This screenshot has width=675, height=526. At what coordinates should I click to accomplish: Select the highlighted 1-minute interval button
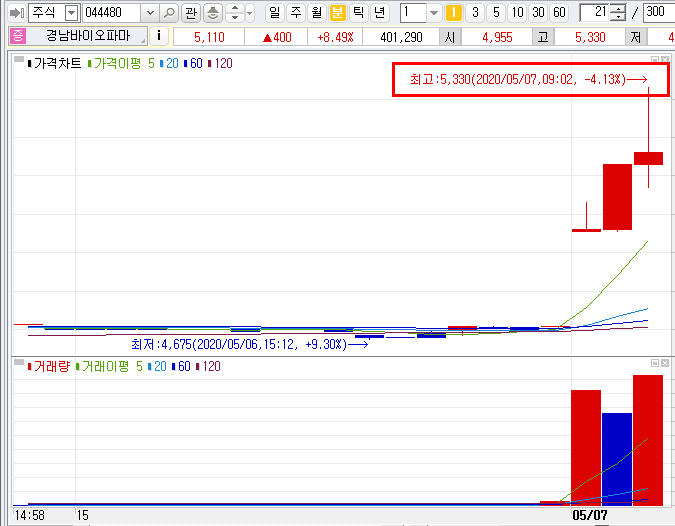coord(453,13)
